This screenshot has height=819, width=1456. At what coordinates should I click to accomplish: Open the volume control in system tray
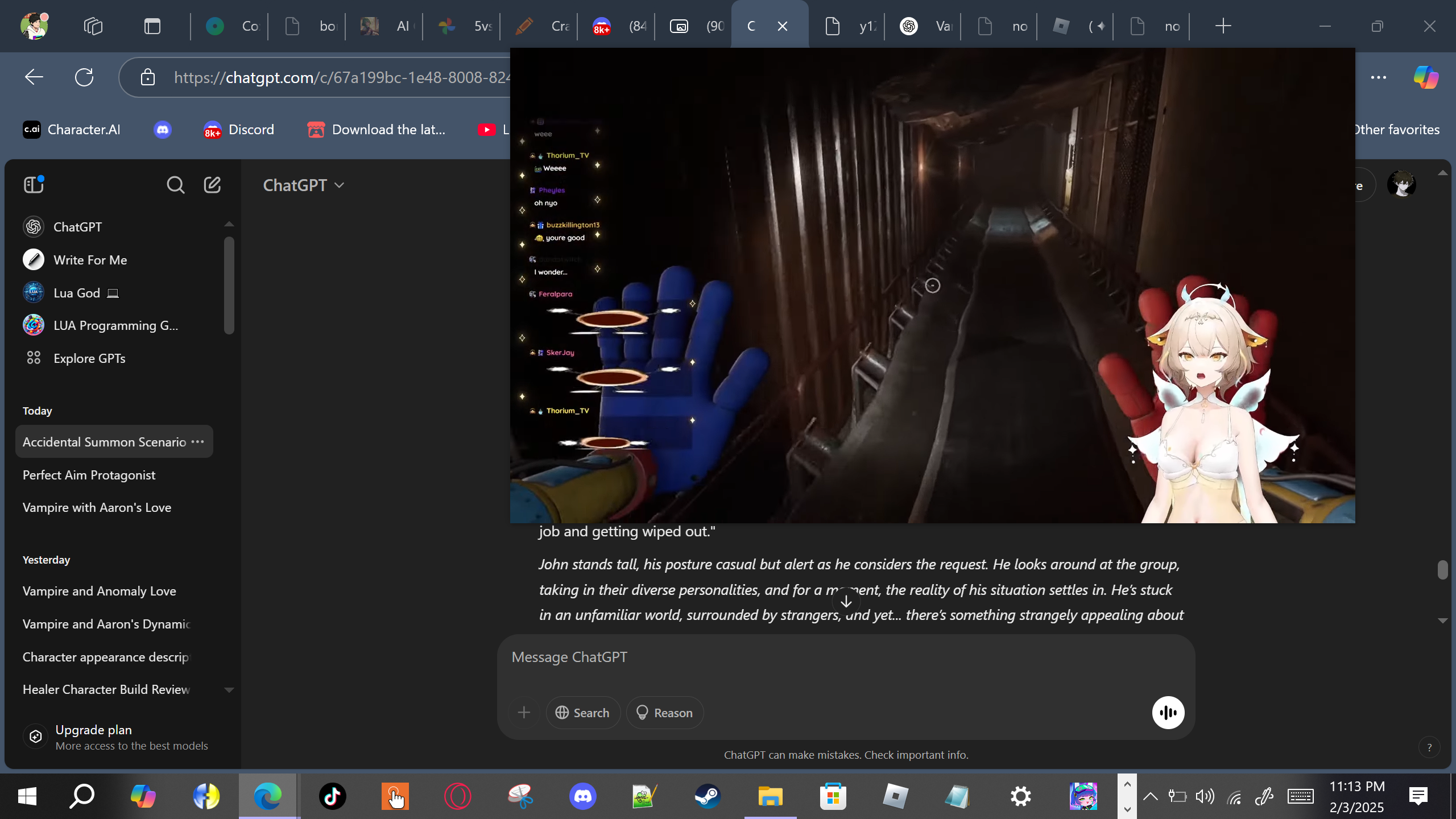point(1205,796)
